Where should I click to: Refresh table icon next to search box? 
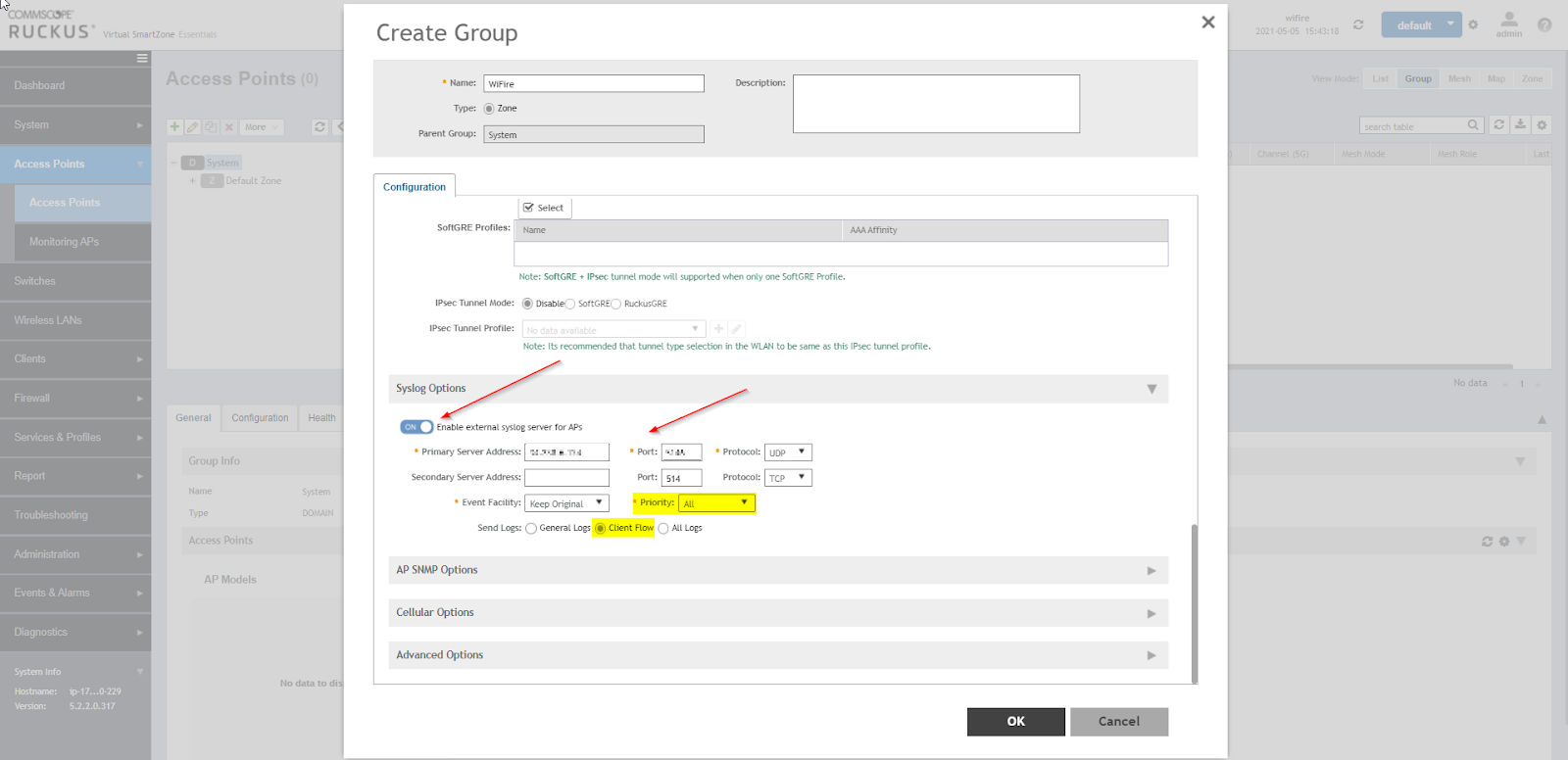[x=1498, y=124]
